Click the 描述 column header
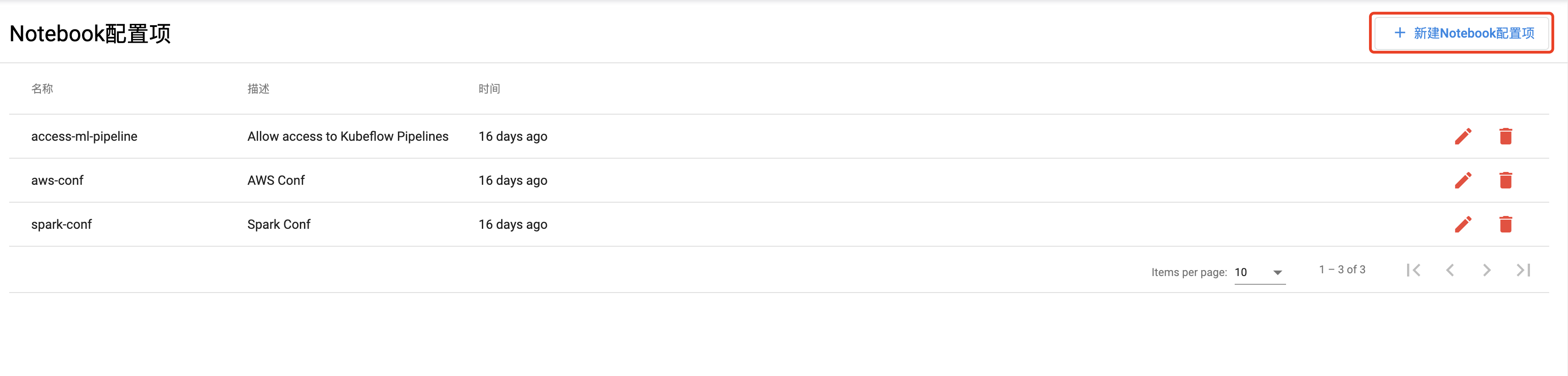This screenshot has height=376, width=1568. point(258,89)
